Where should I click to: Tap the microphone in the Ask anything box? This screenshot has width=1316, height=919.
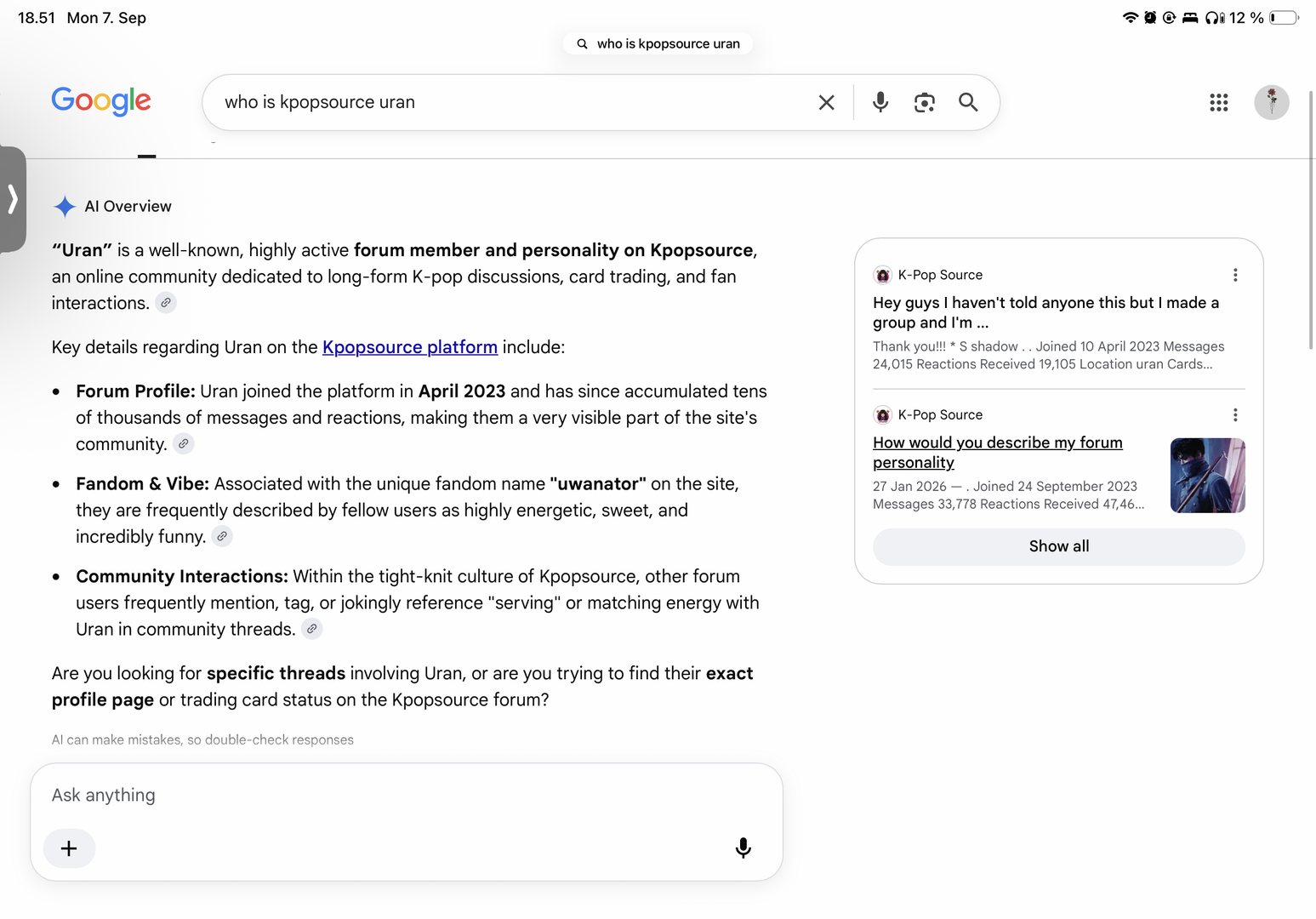pos(743,848)
